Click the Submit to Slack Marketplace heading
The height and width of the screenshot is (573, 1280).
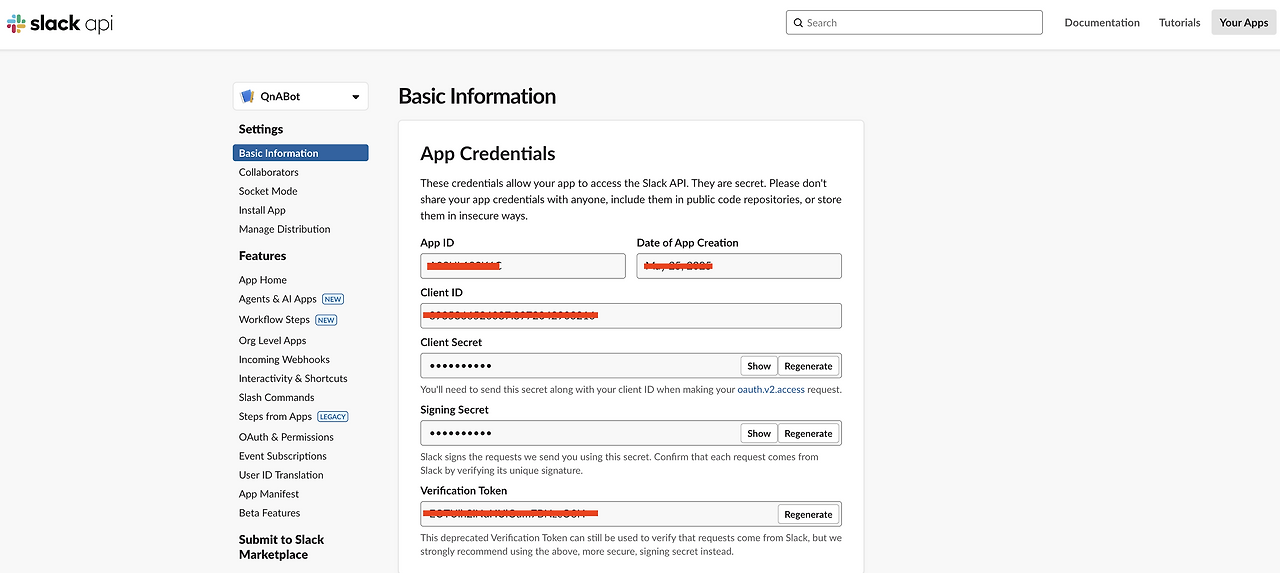point(282,547)
